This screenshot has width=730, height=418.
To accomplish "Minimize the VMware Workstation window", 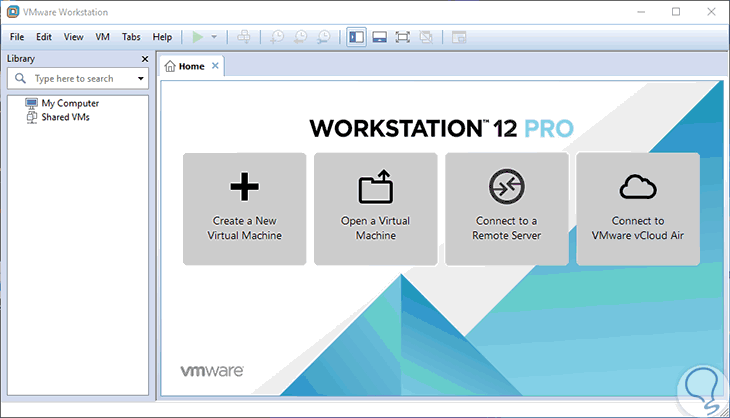I will click(641, 12).
